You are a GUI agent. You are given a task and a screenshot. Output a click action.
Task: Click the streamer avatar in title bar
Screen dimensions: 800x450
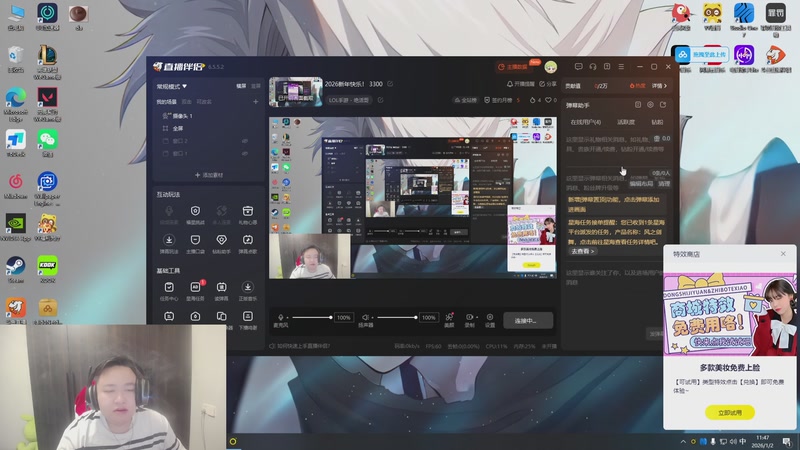(x=551, y=67)
